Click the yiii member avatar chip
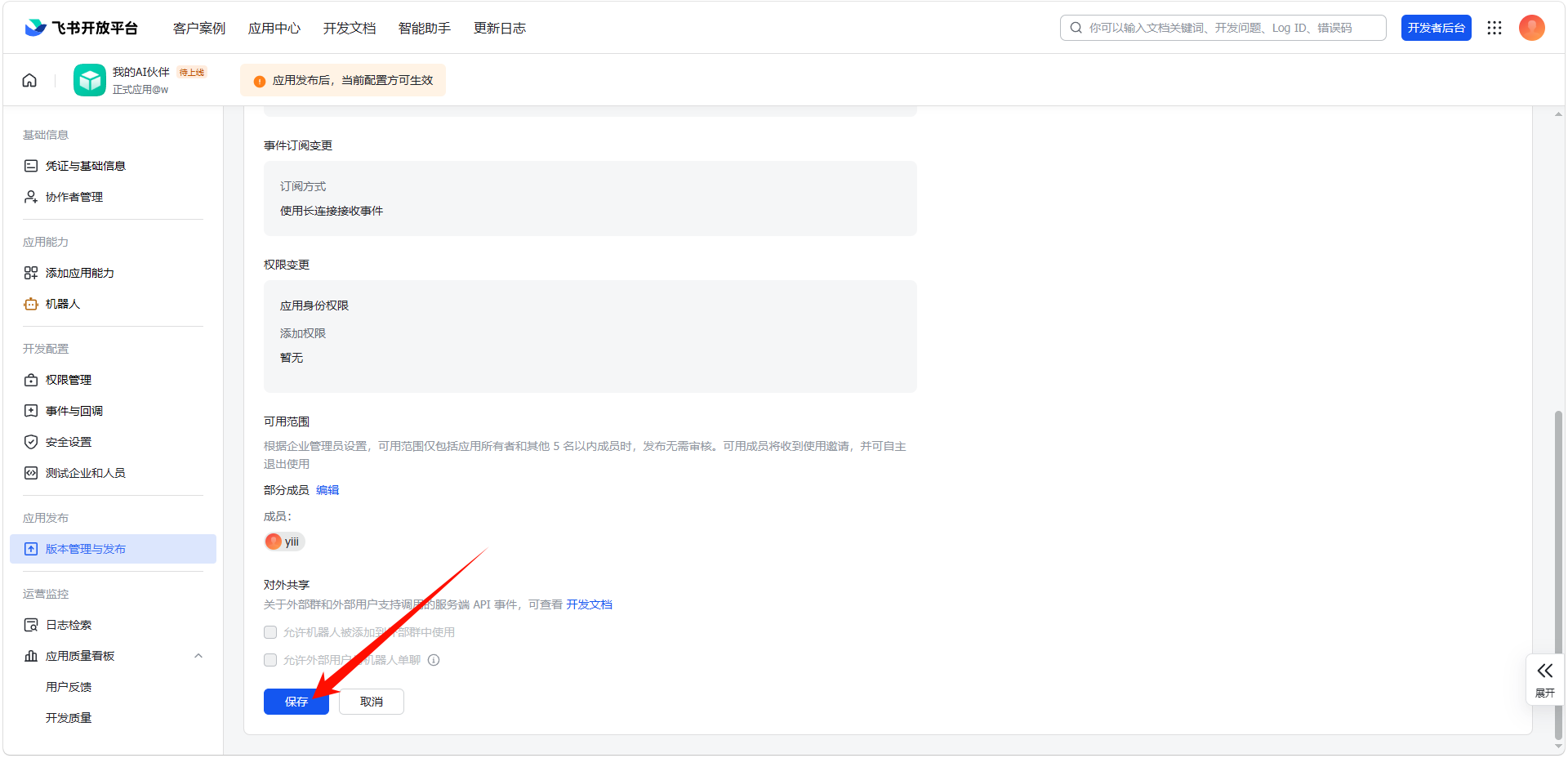 click(x=284, y=542)
